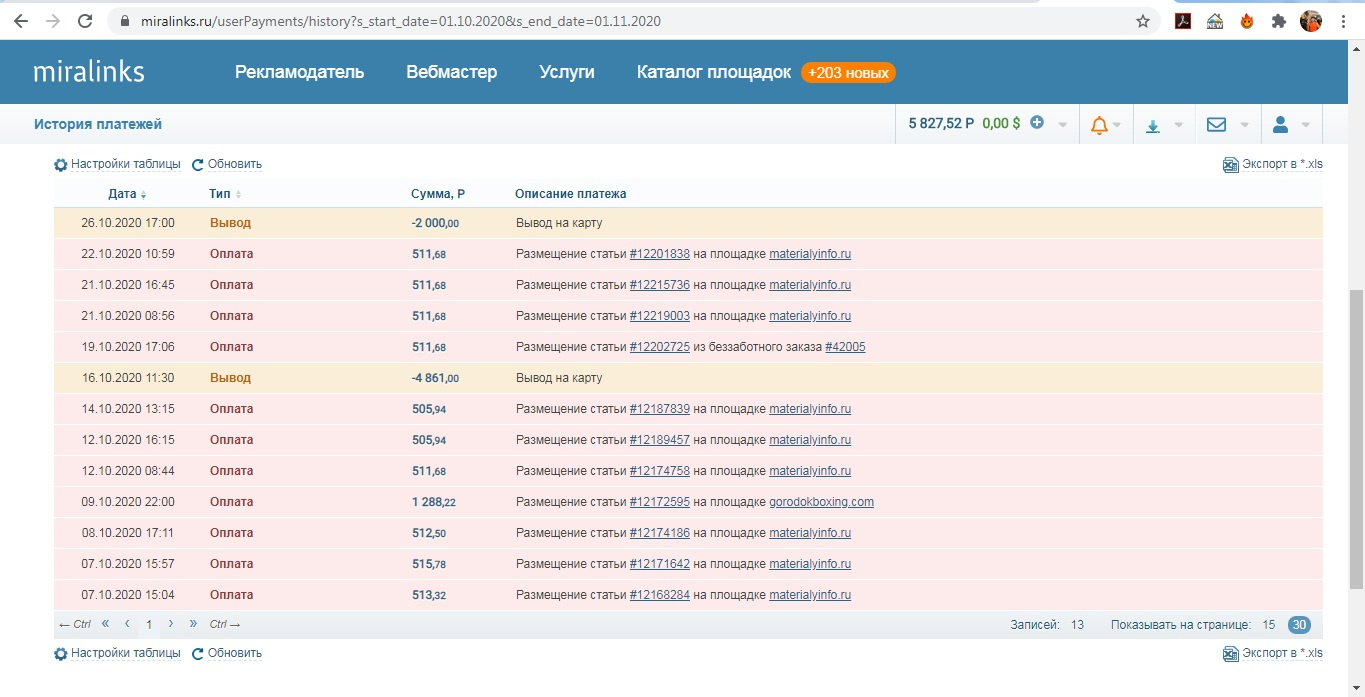The height and width of the screenshot is (697, 1365).
Task: Reload the page with the browser refresh icon
Action: click(86, 21)
